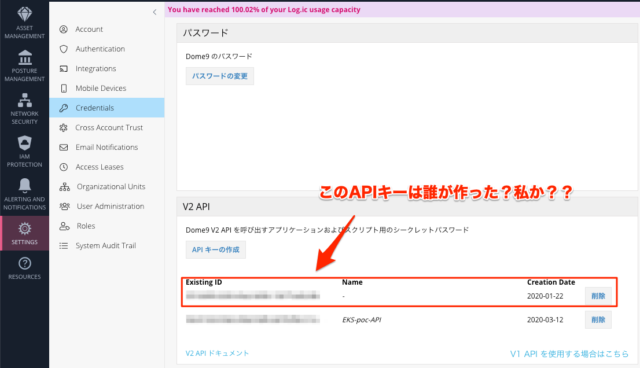The width and height of the screenshot is (640, 368).
Task: Click the Email Notifications envelope icon
Action: [64, 147]
